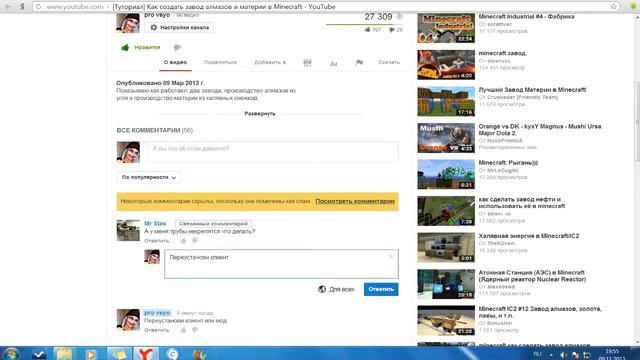Open the video statistics chart icon
Viewport: 640px width, 360px height.
333,63
